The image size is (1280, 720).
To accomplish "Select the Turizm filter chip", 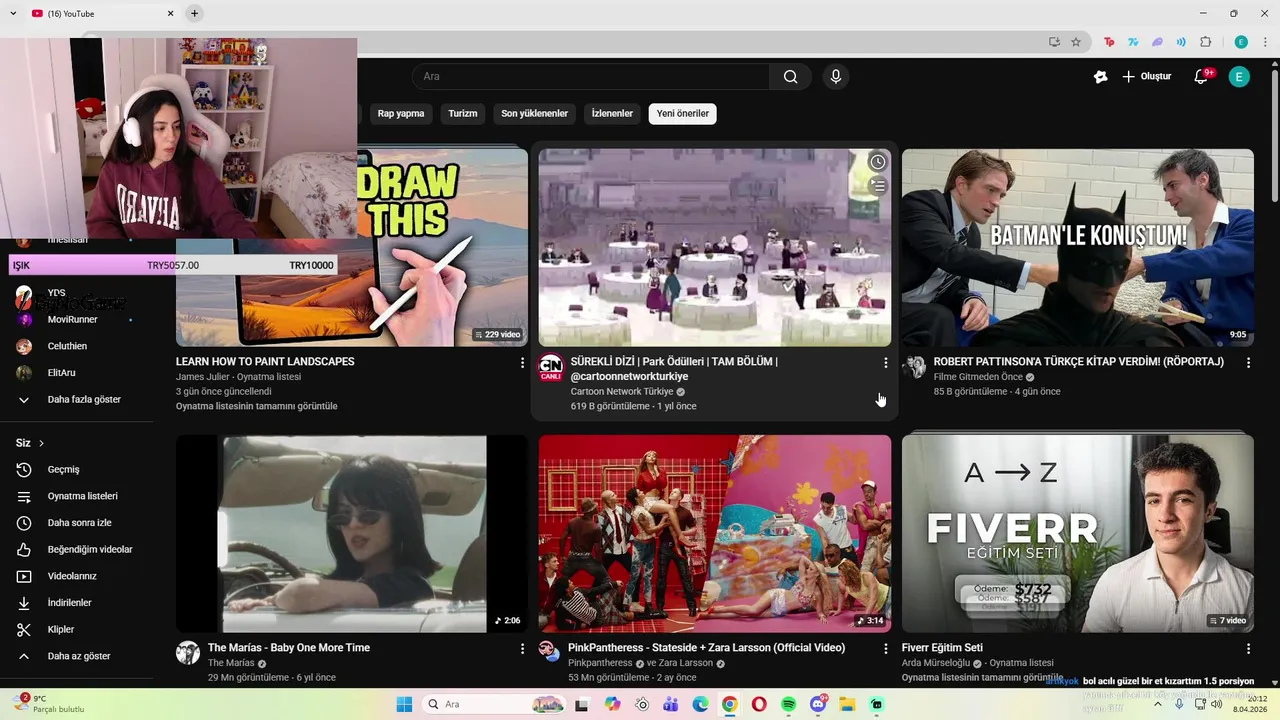I will (x=463, y=114).
